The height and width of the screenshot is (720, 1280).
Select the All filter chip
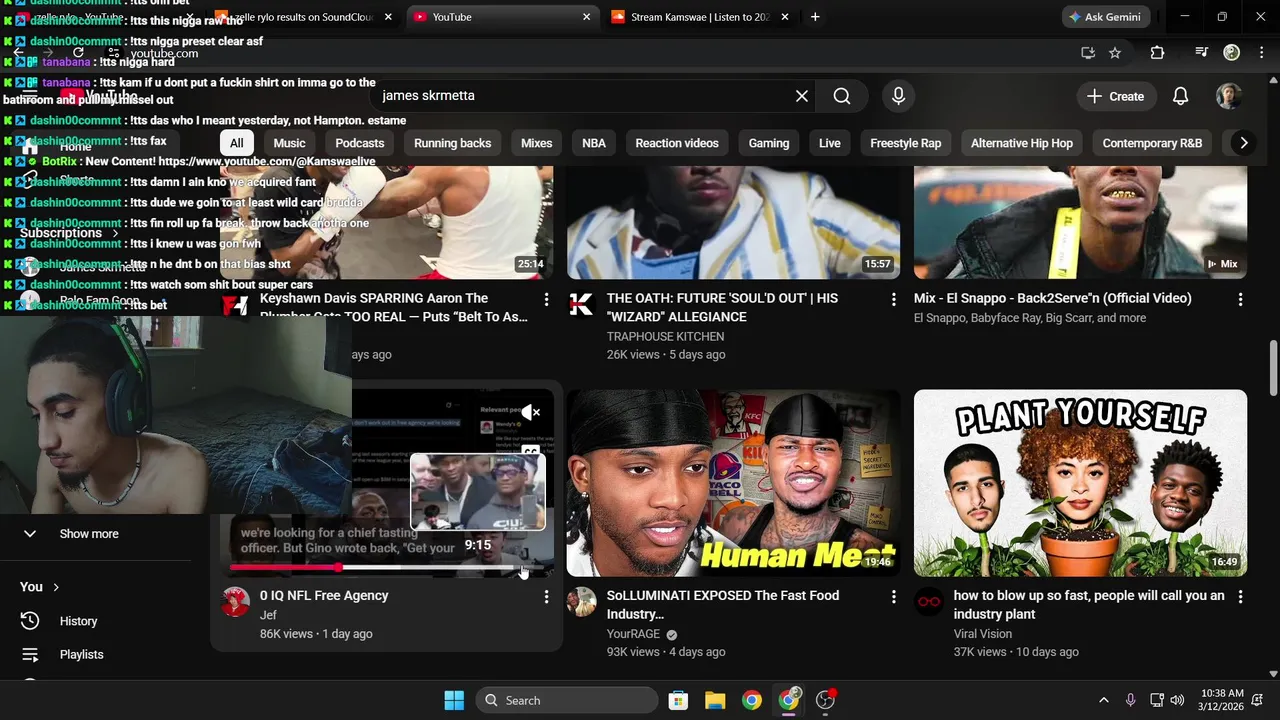coord(237,143)
